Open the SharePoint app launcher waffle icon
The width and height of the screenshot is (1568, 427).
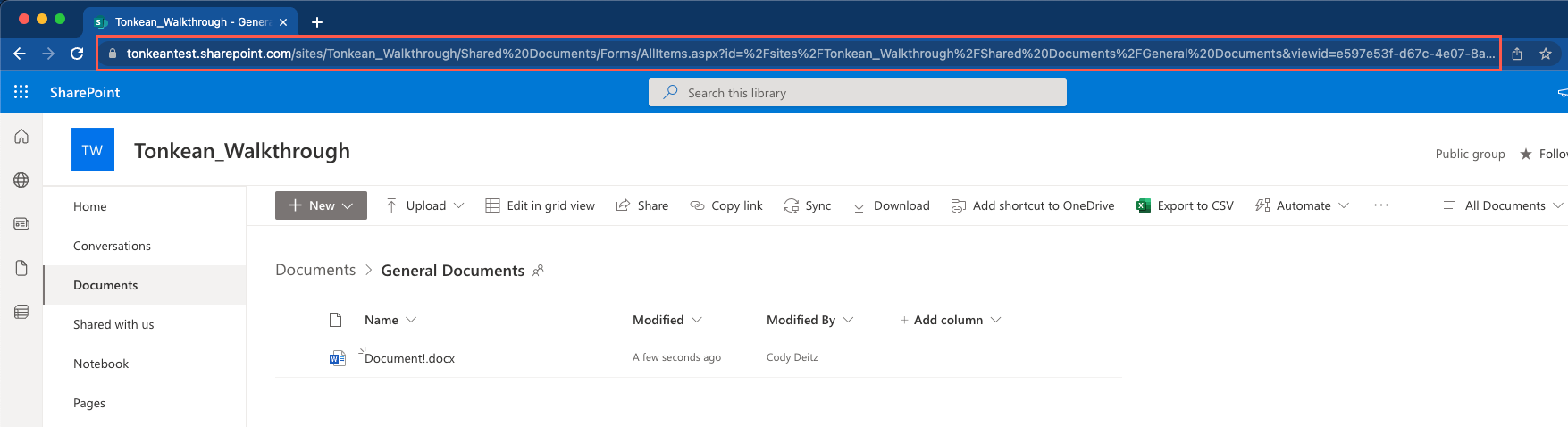[21, 92]
